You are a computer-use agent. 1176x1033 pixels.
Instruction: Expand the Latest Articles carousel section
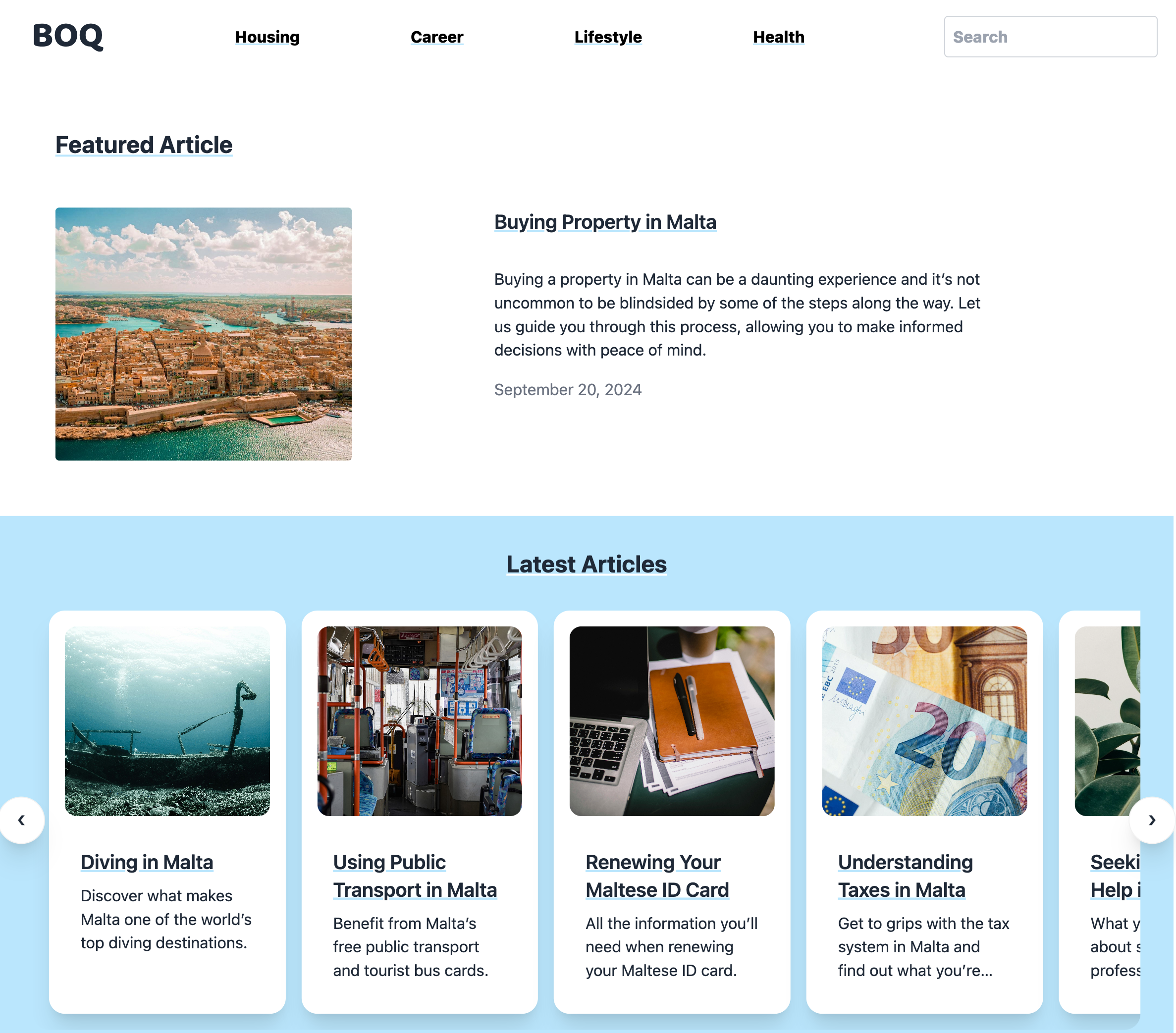coord(1152,820)
